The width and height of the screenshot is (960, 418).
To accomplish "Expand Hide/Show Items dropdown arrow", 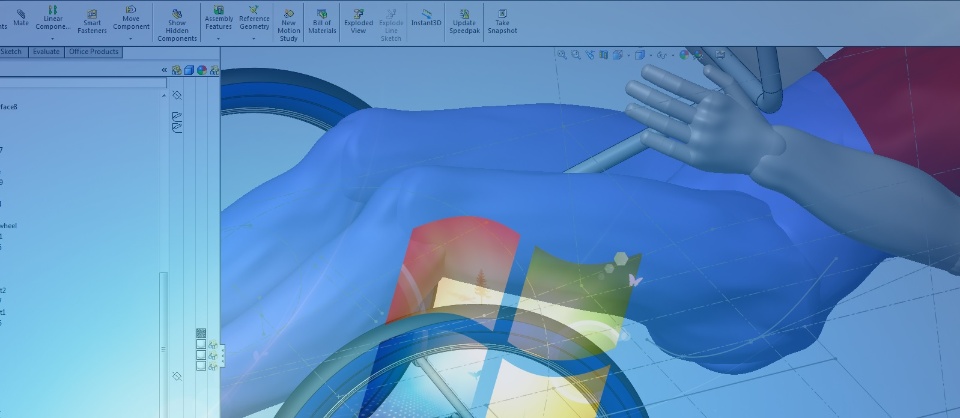I will pos(672,55).
